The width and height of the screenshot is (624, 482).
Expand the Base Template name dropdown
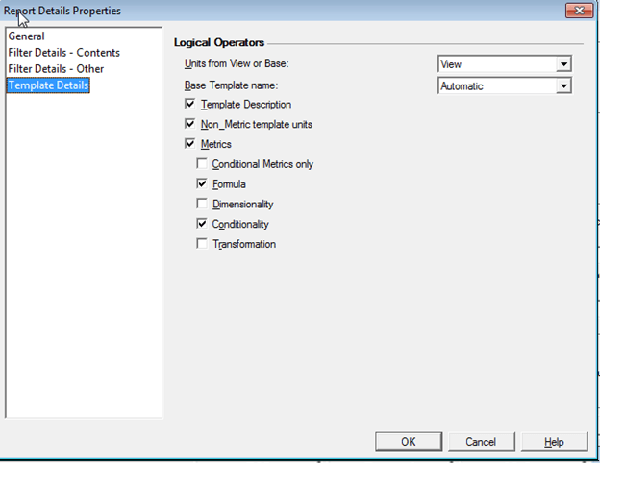click(x=564, y=86)
